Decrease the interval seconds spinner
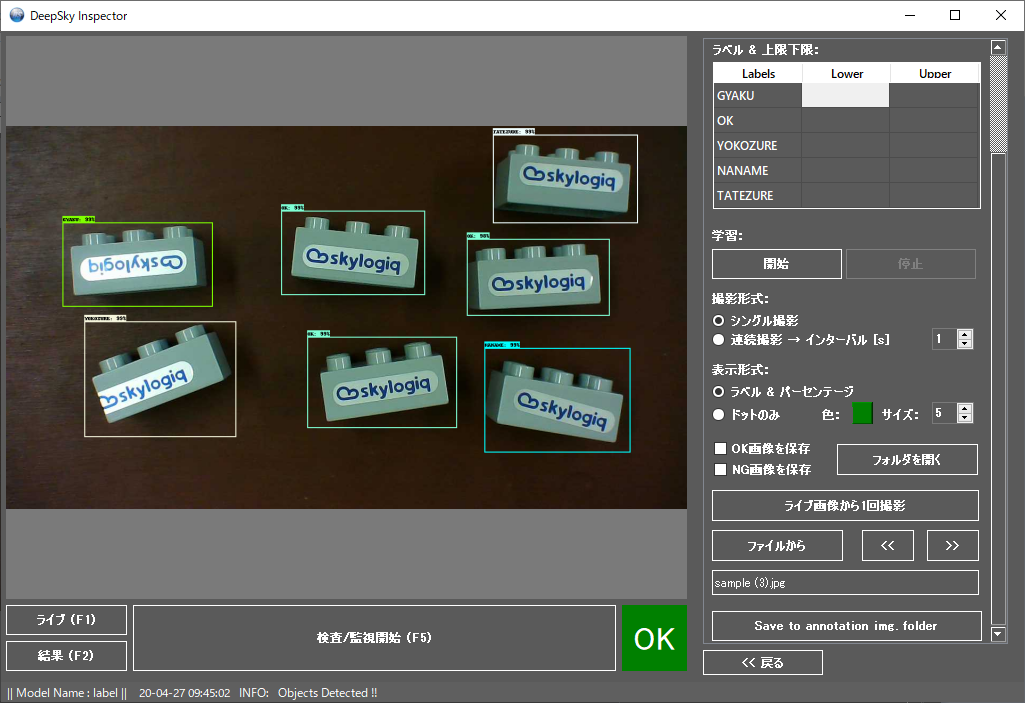Viewport: 1025px width, 703px height. coord(965,344)
